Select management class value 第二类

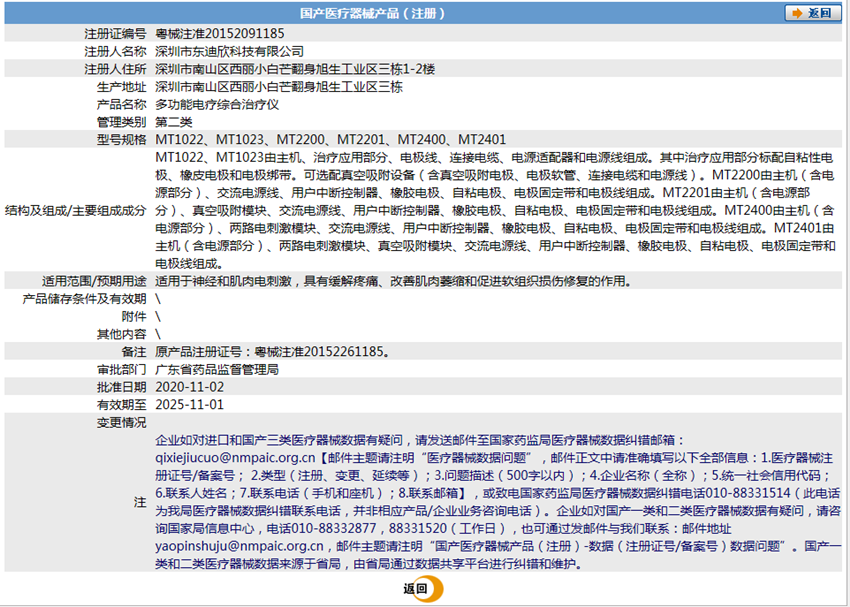pos(173,122)
